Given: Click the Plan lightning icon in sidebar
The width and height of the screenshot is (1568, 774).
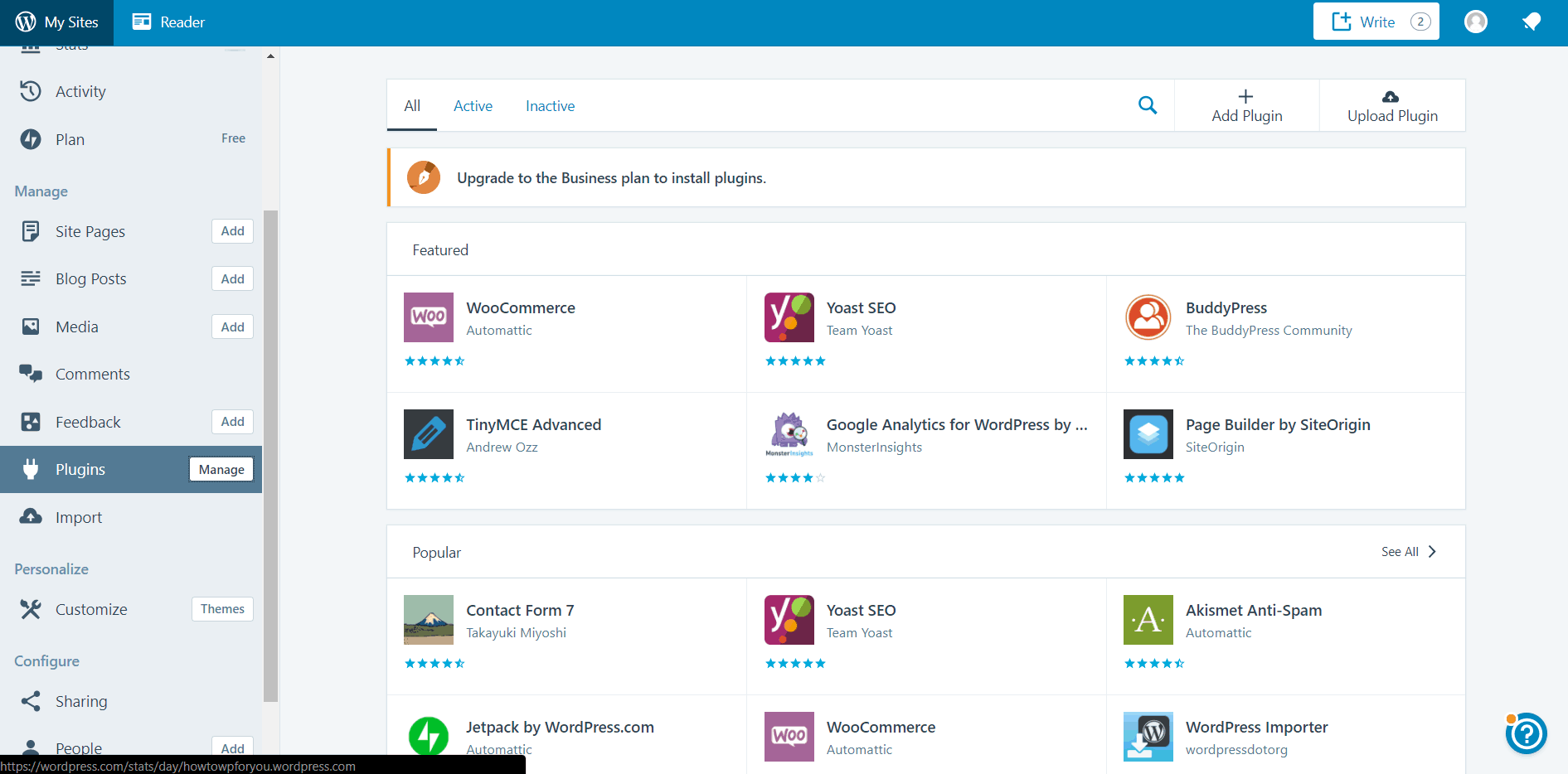Looking at the screenshot, I should [31, 139].
